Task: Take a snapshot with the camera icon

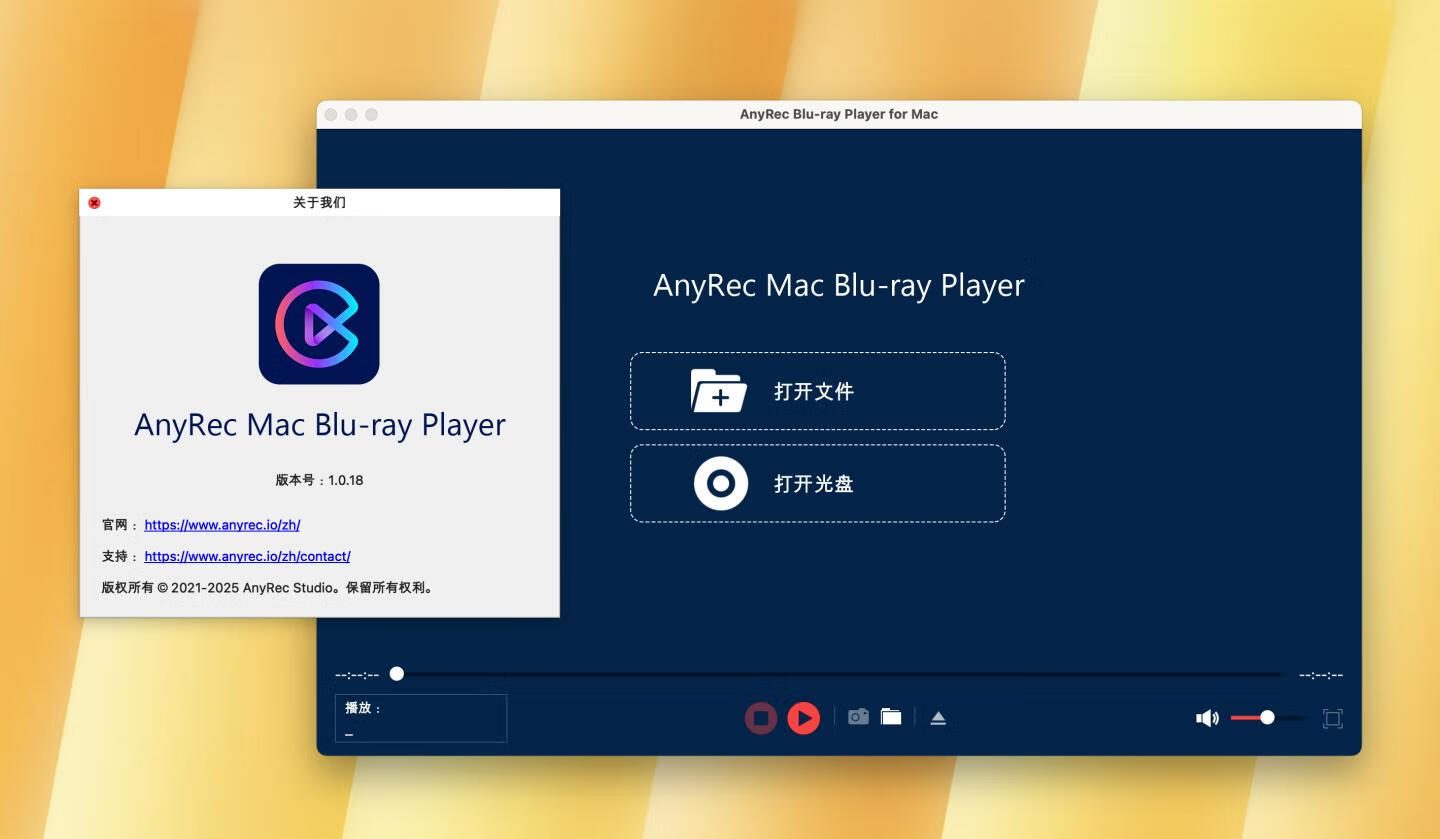Action: coord(858,717)
